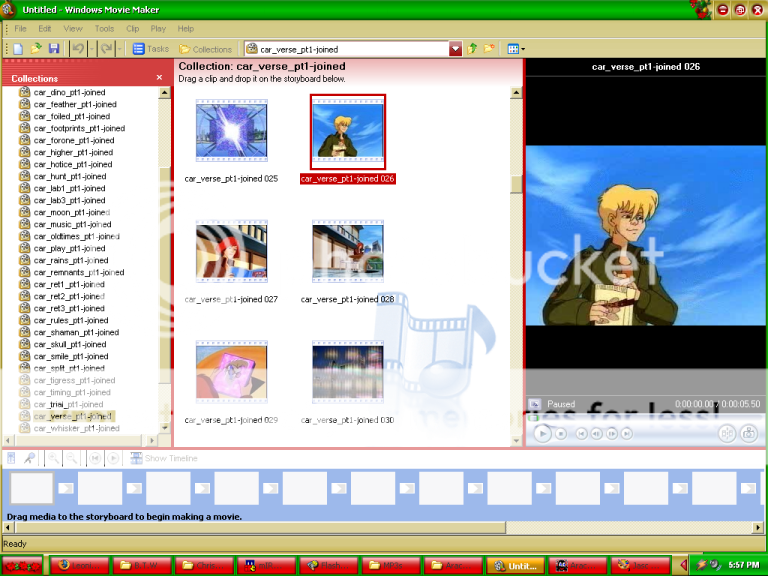Open the Narrate Timeline microphone tool
Screen dimensions: 768x576
(29, 458)
